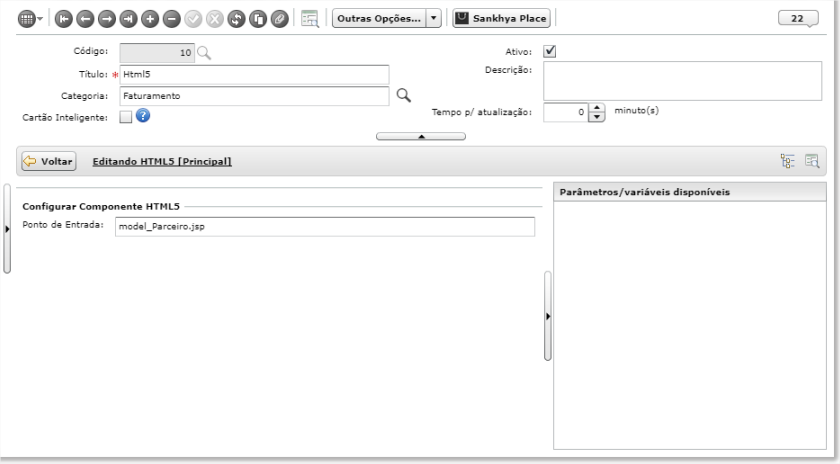Image resolution: width=840 pixels, height=464 pixels.
Task: Click Editando HTML5 [Principal] link
Action: point(162,161)
